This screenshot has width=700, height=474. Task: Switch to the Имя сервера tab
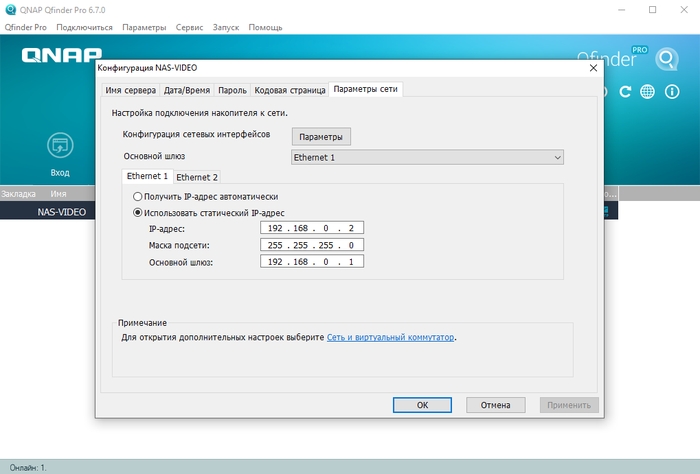(130, 90)
